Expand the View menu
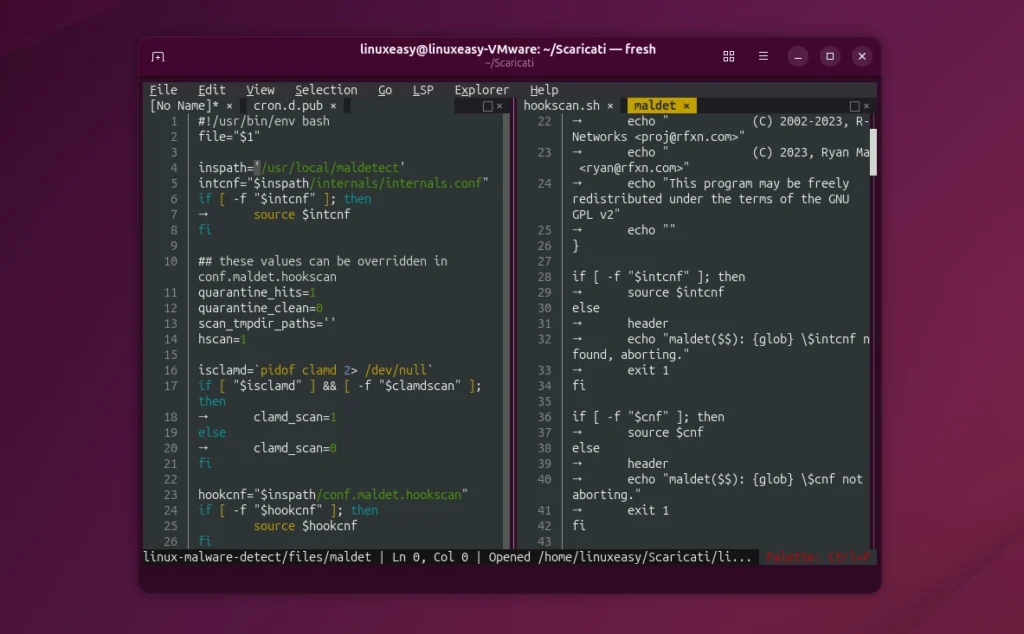 [x=260, y=89]
